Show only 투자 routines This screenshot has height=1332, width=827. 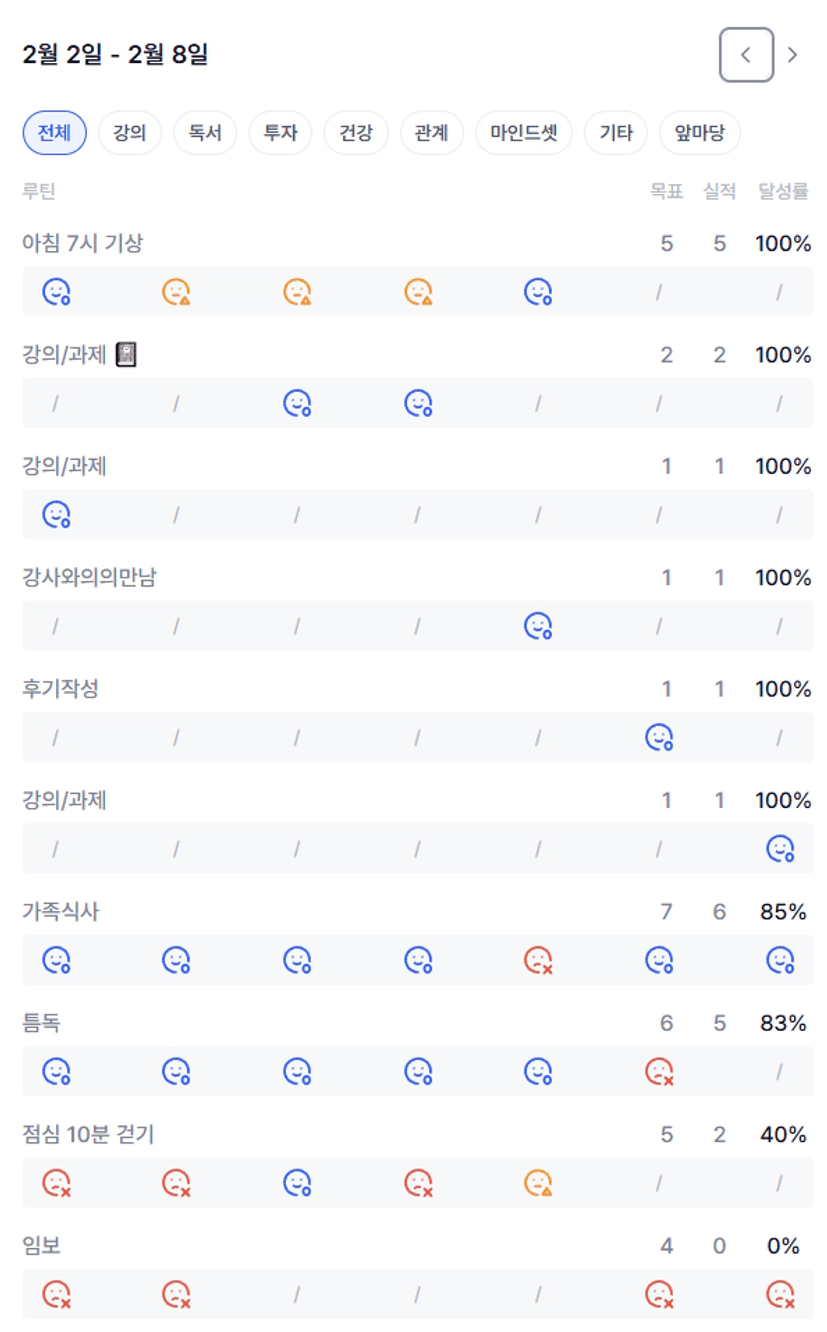point(280,133)
